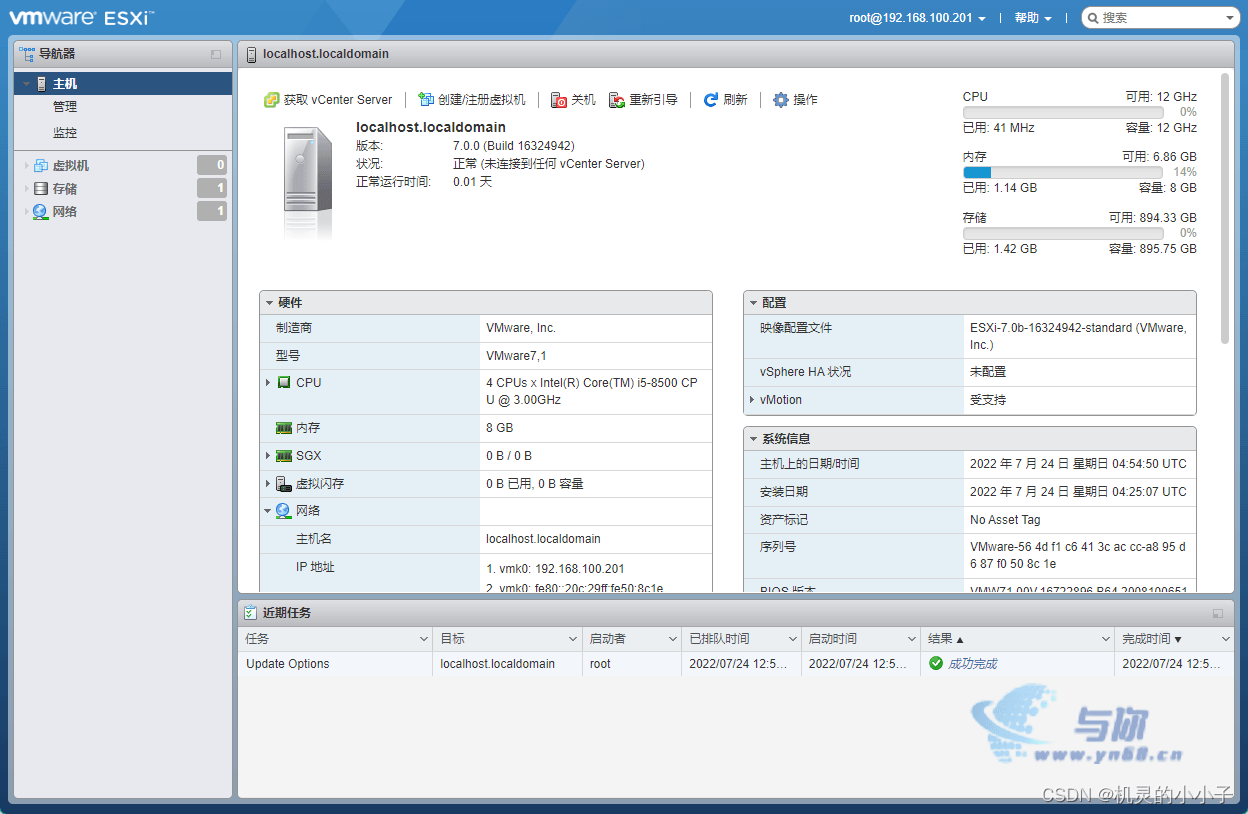This screenshot has width=1248, height=814.
Task: Click the CPU usage bar
Action: tap(1063, 113)
